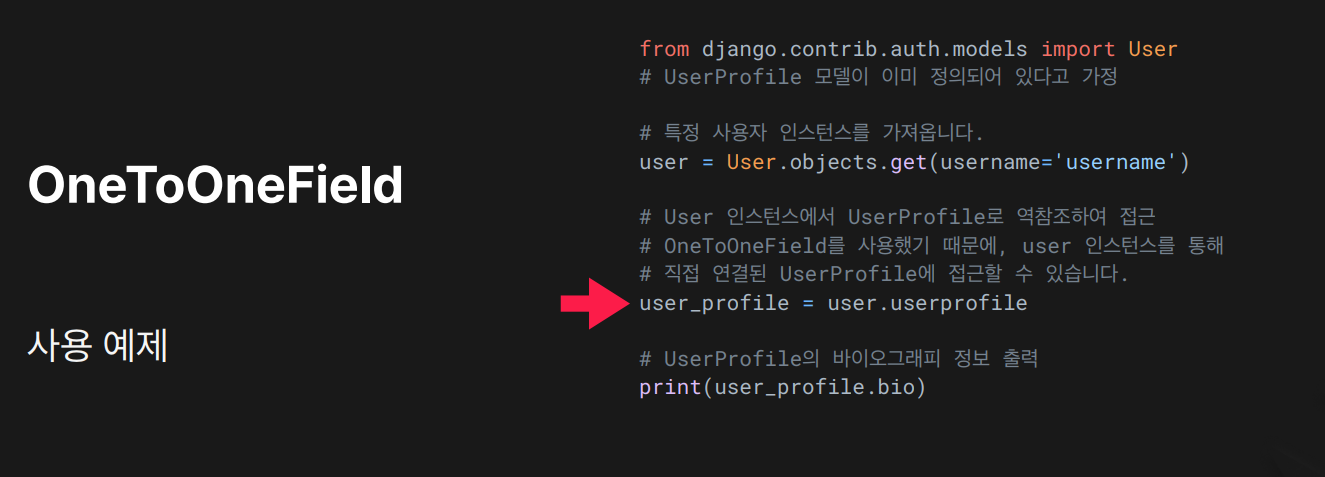Click the 'import' keyword in first line
Viewport: 1325px width, 477px height.
pos(1078,49)
